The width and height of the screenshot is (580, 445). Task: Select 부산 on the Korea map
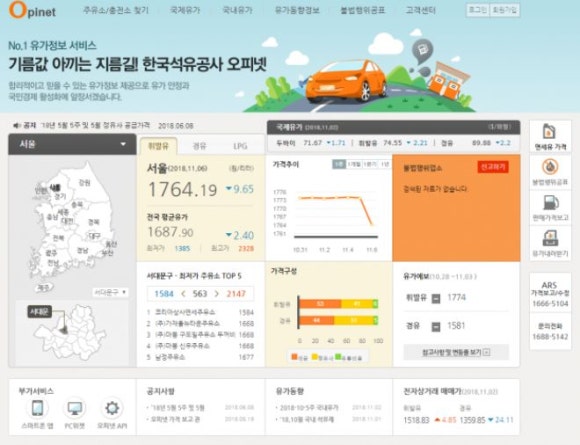click(x=108, y=253)
